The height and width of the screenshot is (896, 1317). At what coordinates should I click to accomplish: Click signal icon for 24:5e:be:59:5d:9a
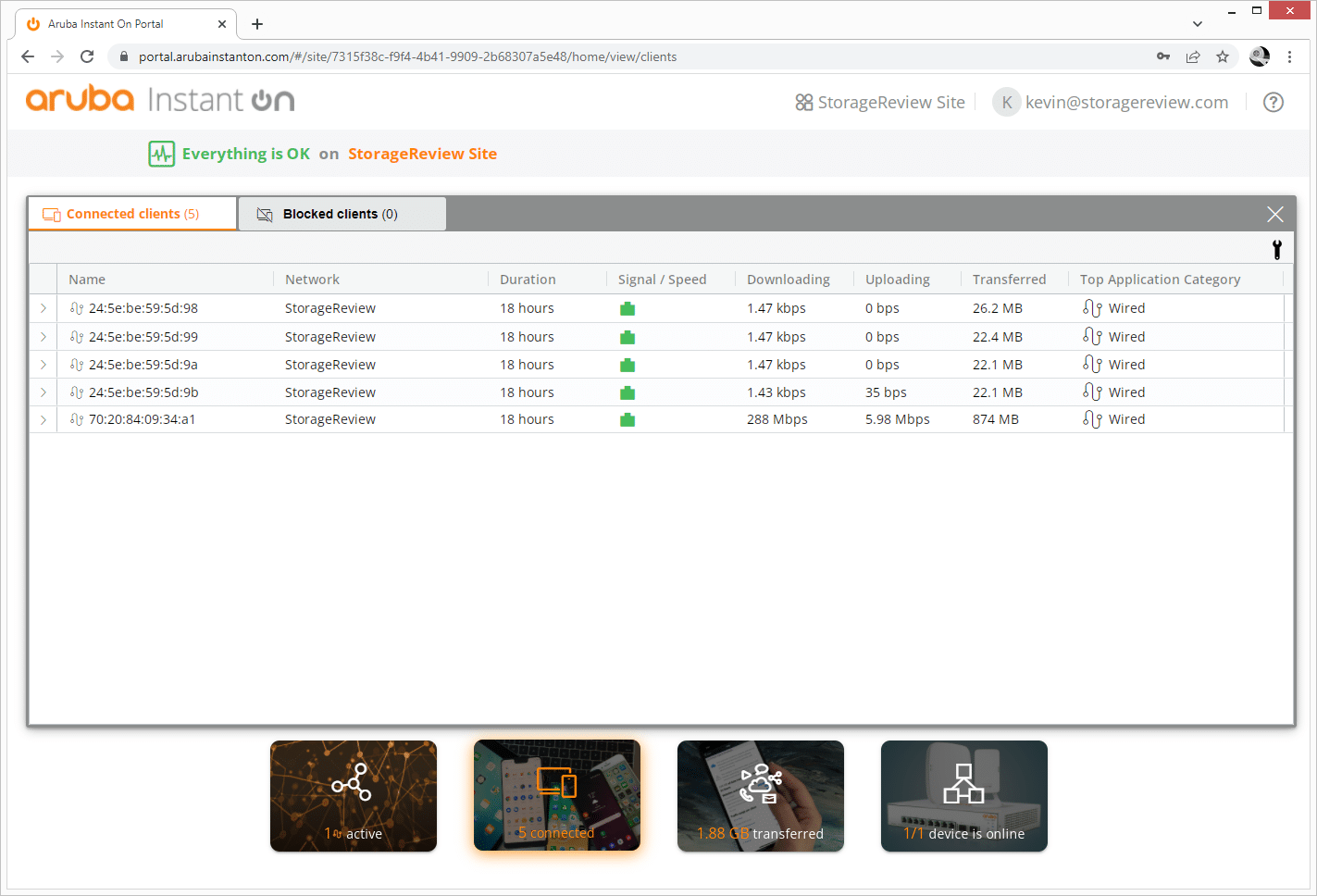pyautogui.click(x=627, y=365)
